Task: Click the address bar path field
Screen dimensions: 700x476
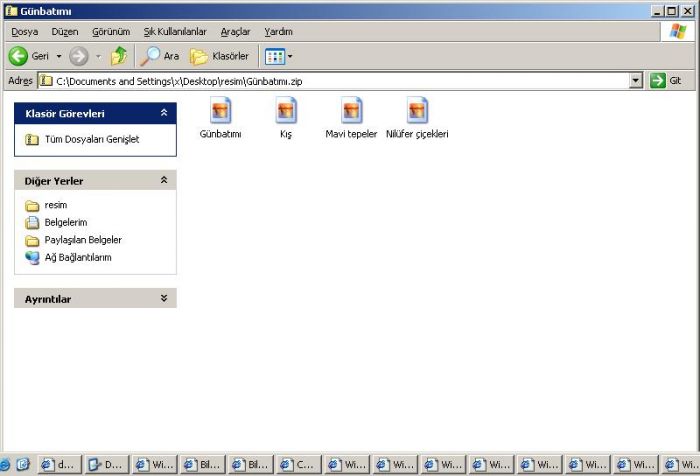Action: tap(330, 80)
